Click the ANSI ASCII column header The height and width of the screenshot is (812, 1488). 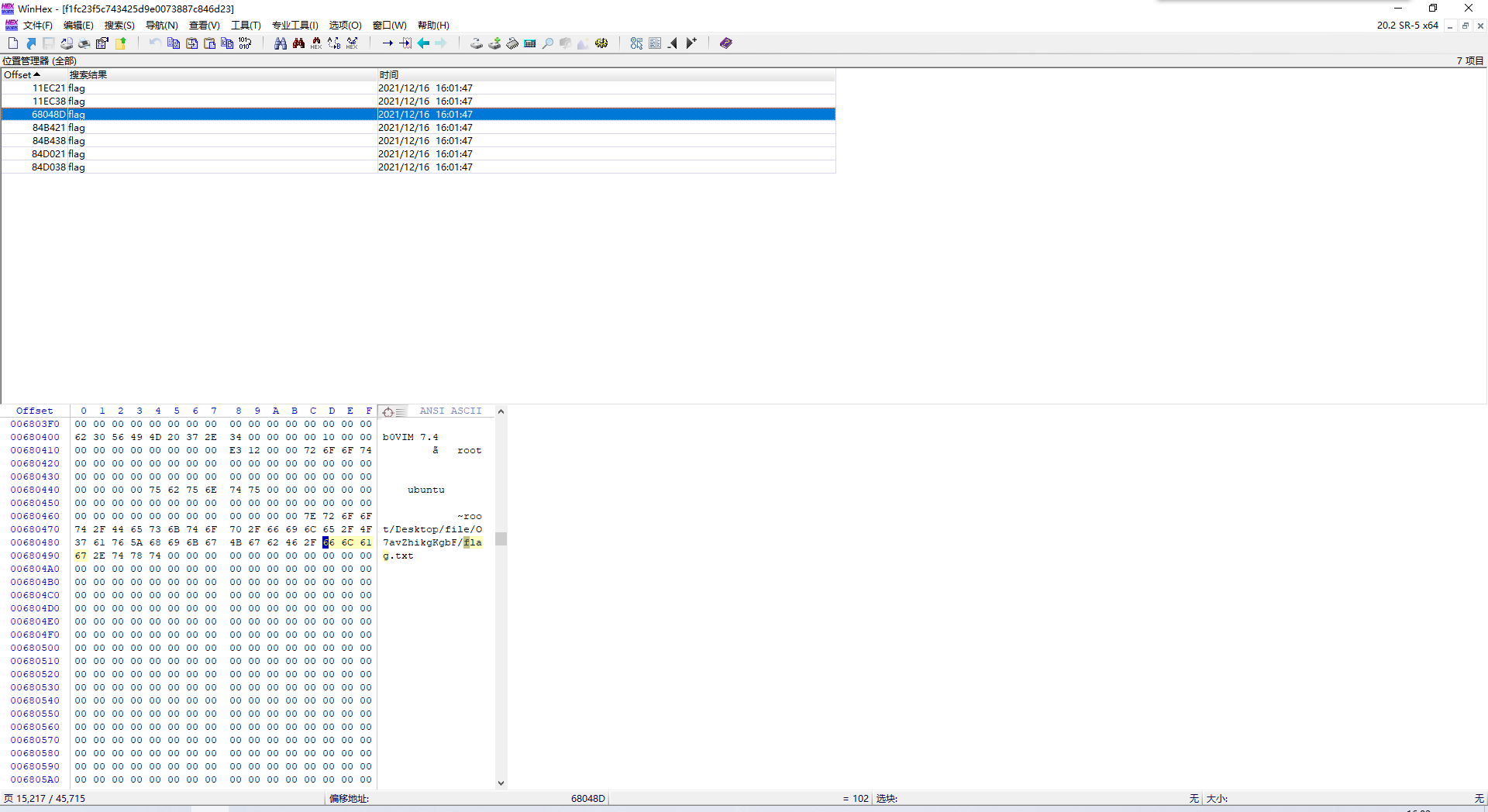click(x=450, y=411)
